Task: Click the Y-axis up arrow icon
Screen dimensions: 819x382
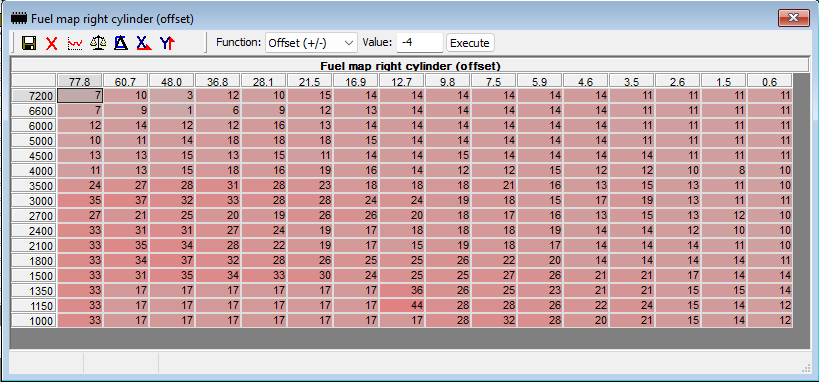Action: pos(167,43)
